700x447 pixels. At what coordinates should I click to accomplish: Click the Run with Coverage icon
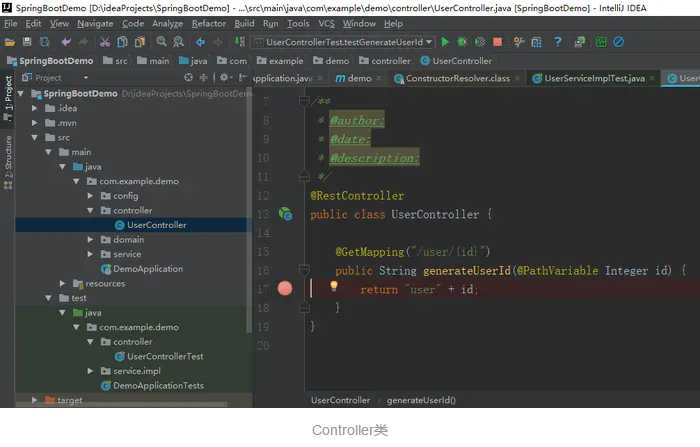(x=480, y=42)
